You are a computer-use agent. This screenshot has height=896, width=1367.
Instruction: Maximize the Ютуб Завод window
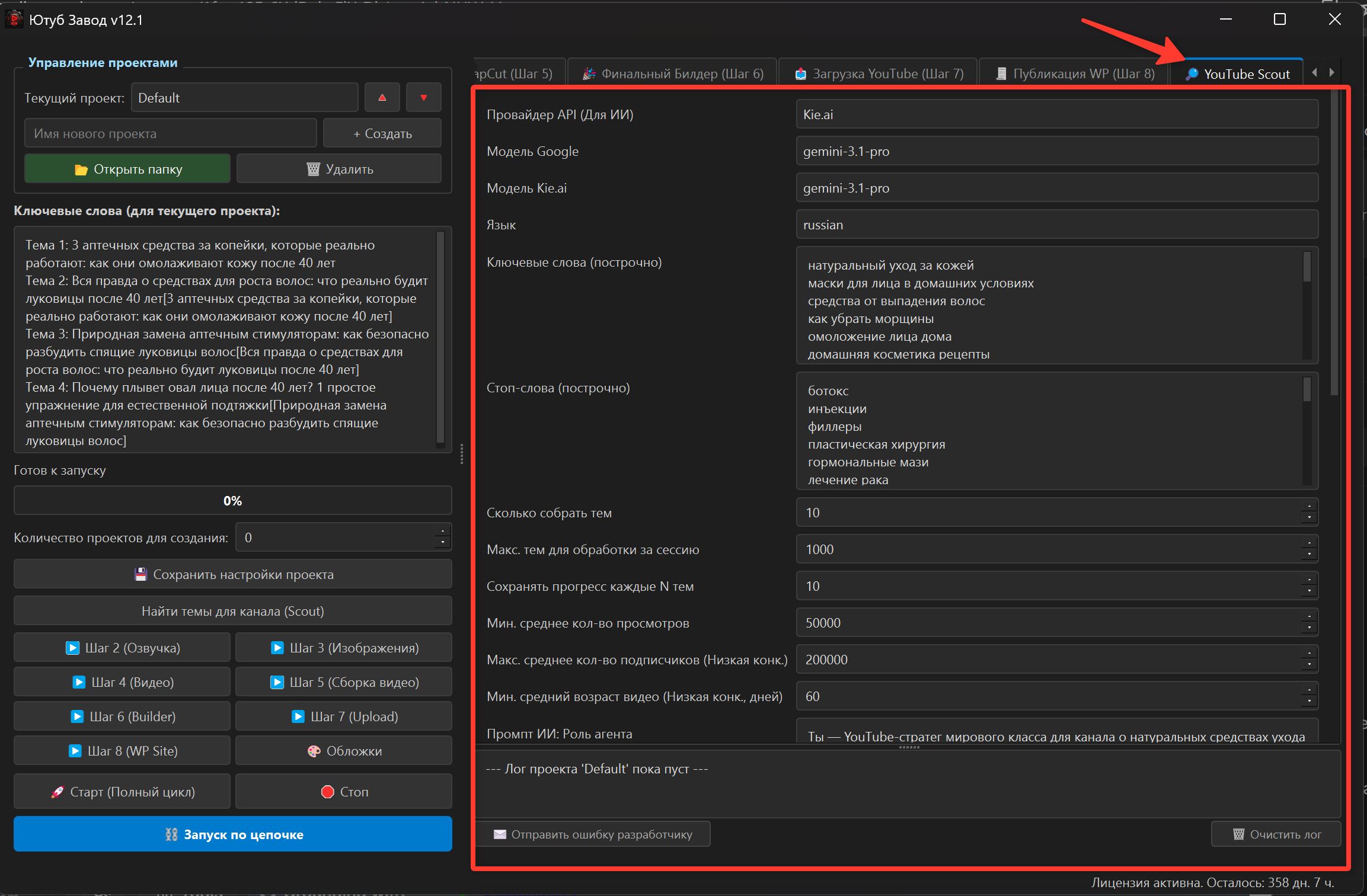coord(1280,20)
